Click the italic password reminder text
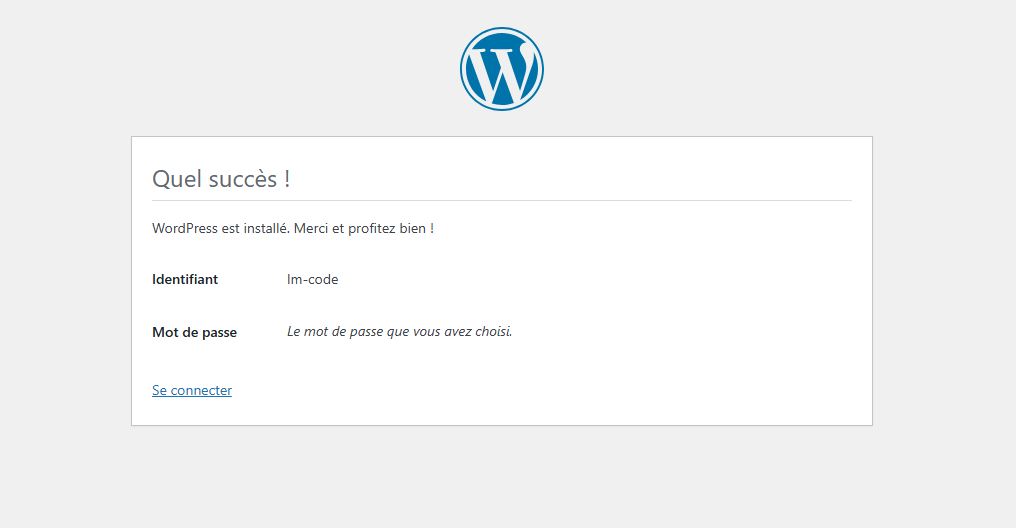This screenshot has height=528, width=1016. (399, 331)
